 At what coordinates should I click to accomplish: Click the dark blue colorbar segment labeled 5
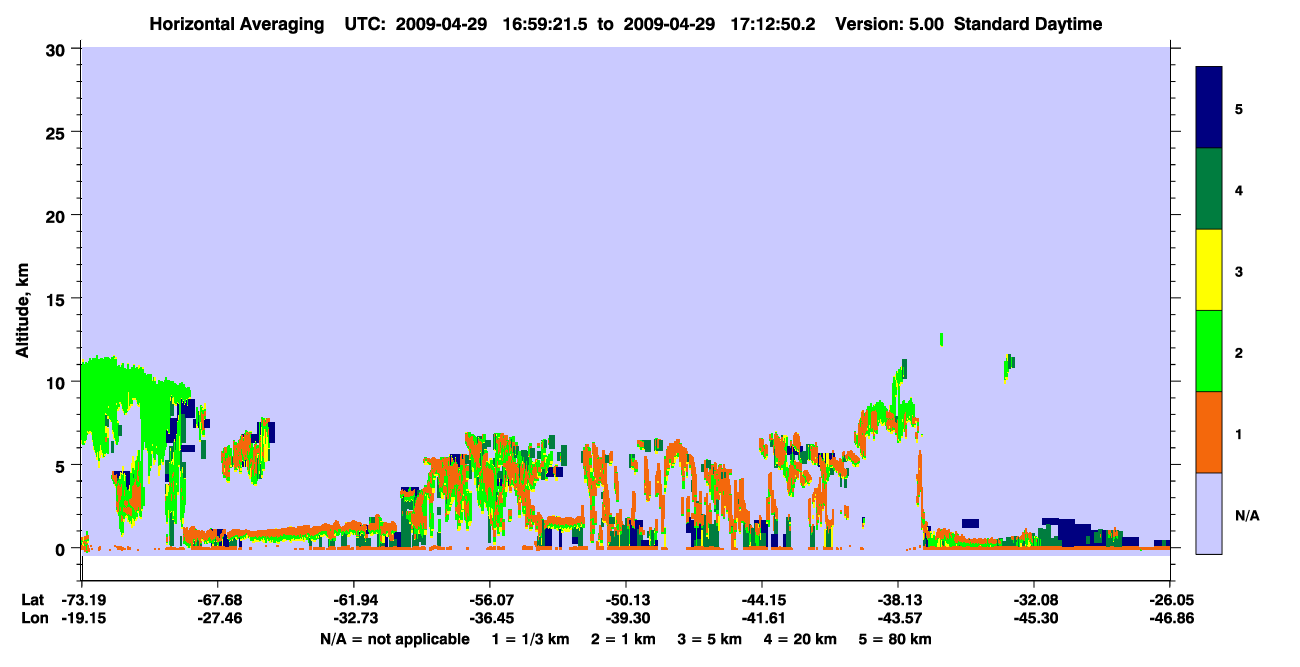pyautogui.click(x=1209, y=107)
